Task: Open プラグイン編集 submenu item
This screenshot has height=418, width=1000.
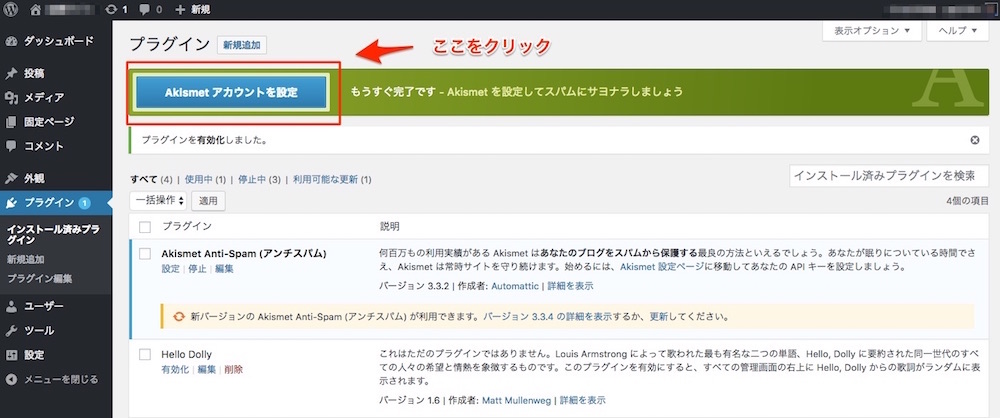Action: pos(40,279)
